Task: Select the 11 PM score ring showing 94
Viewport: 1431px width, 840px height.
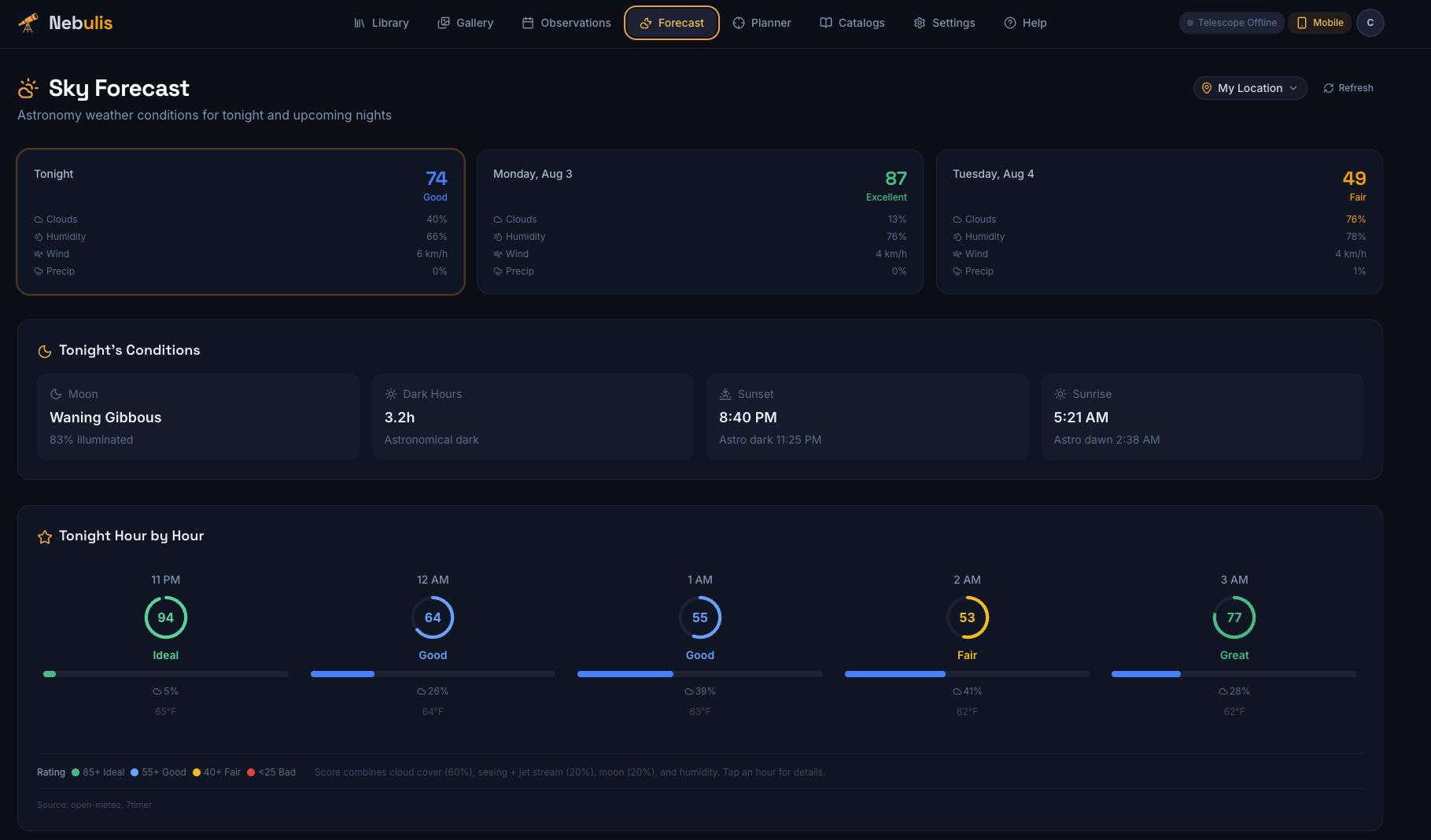Action: [x=166, y=617]
